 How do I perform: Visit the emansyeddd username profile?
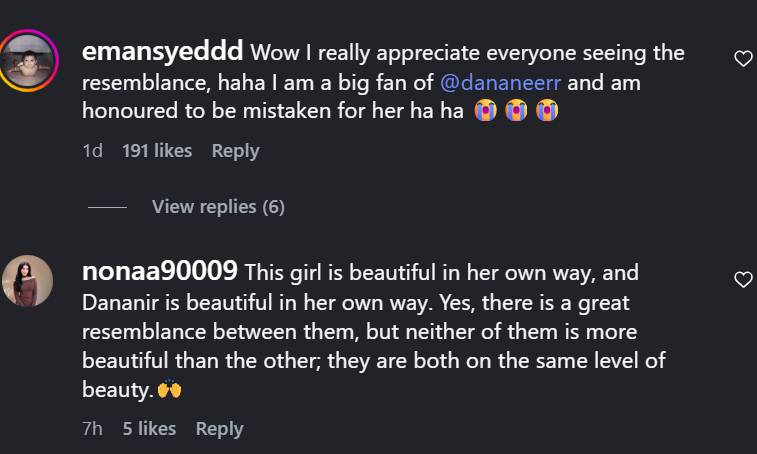(x=162, y=51)
